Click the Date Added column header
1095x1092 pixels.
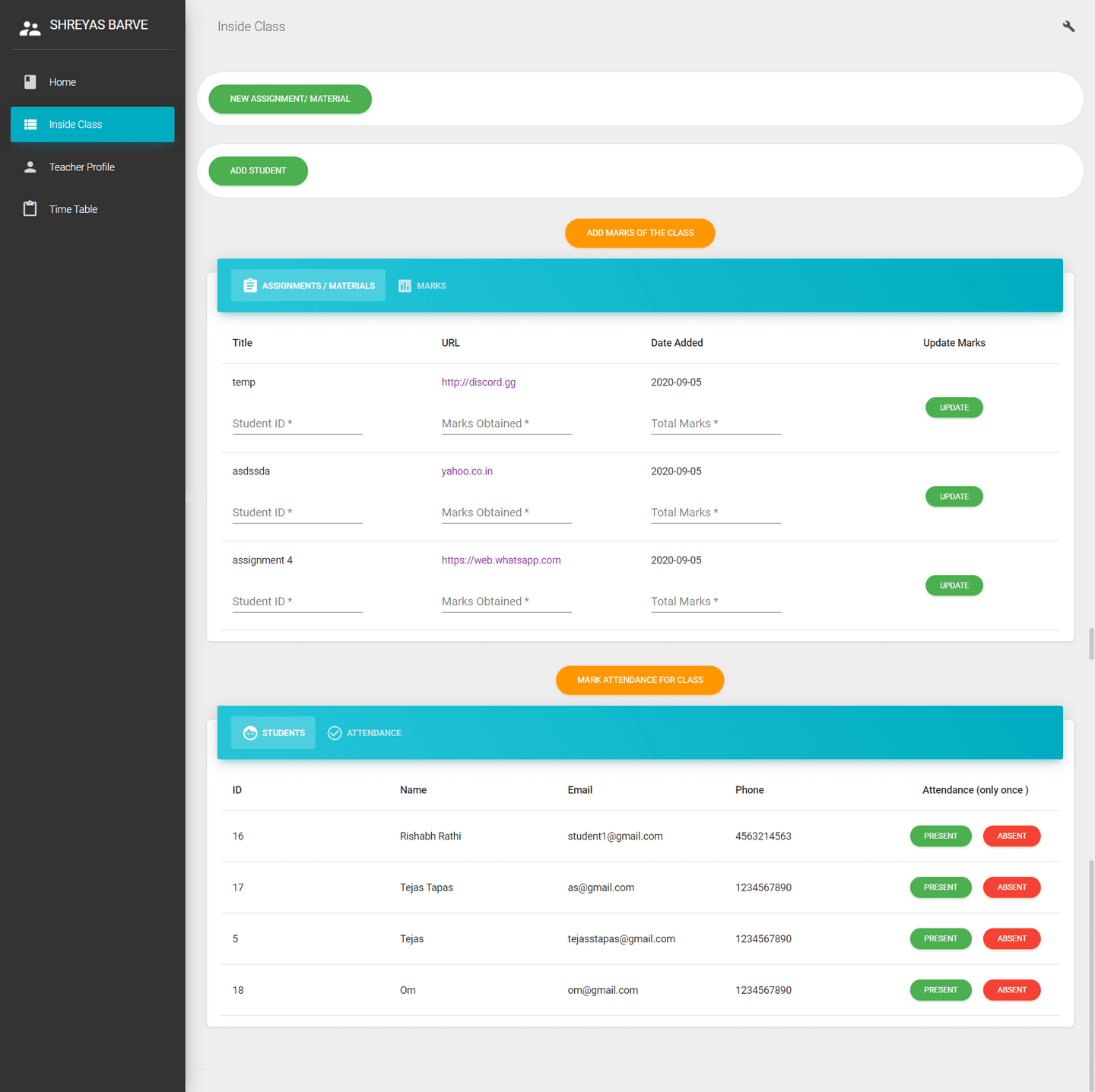pyautogui.click(x=677, y=343)
